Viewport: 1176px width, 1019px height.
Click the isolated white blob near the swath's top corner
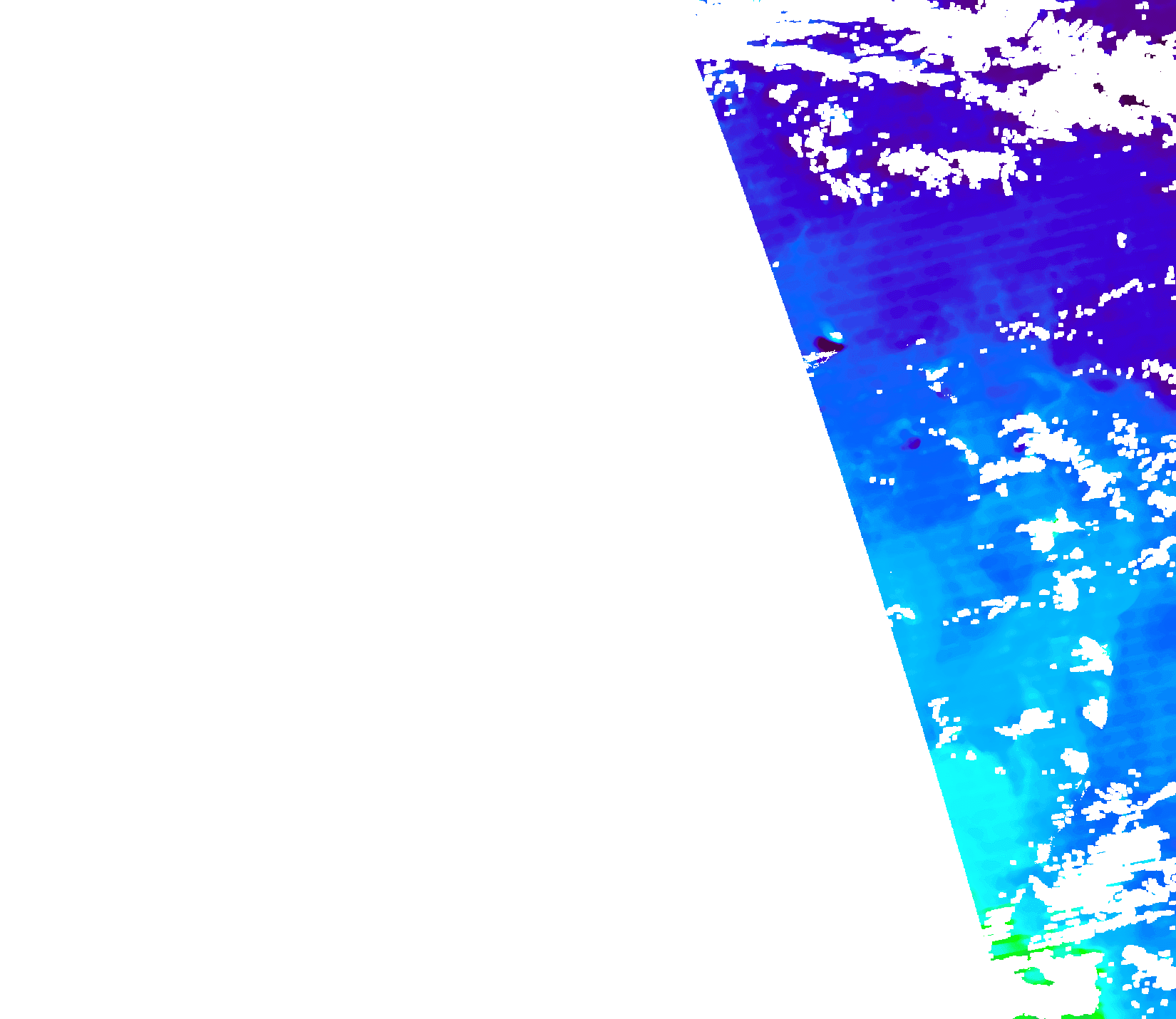pos(783,93)
